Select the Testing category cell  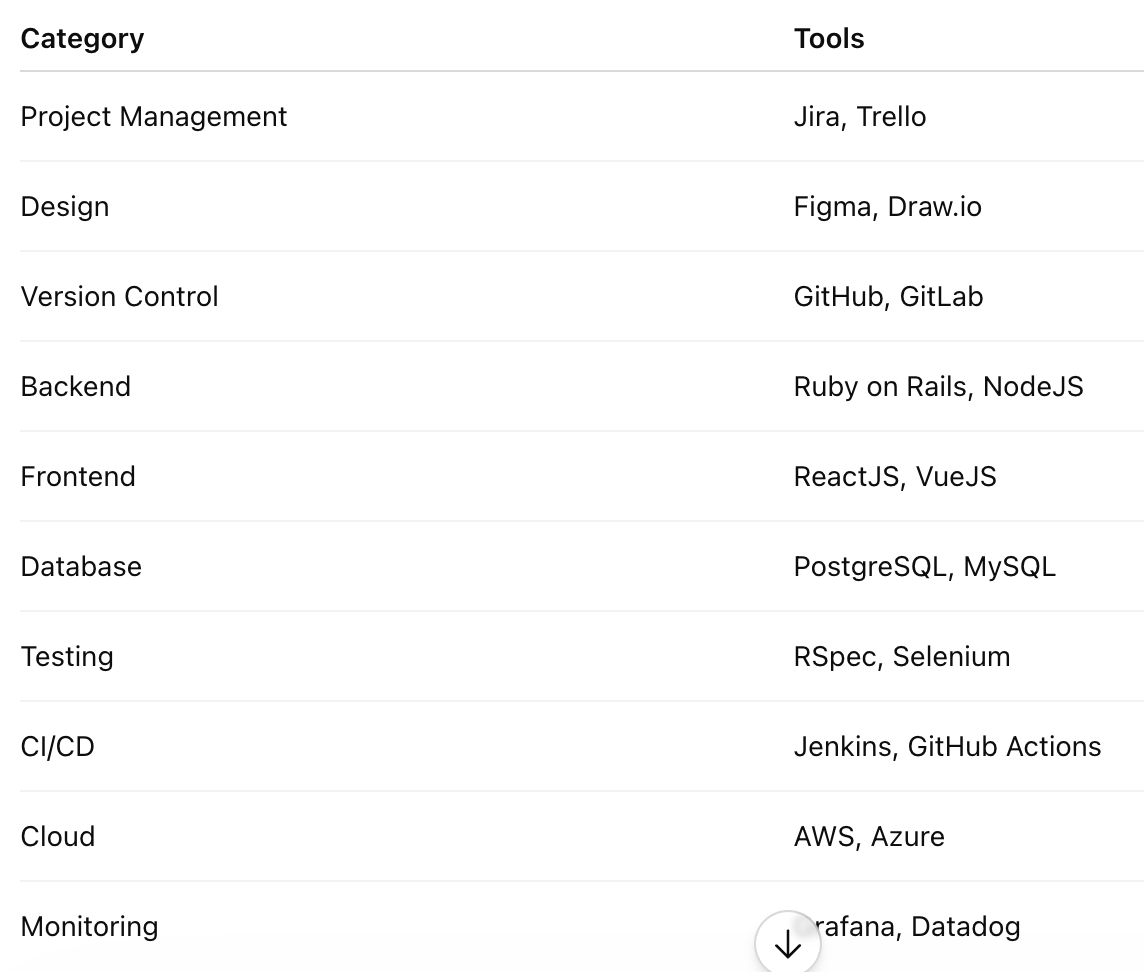(x=67, y=657)
